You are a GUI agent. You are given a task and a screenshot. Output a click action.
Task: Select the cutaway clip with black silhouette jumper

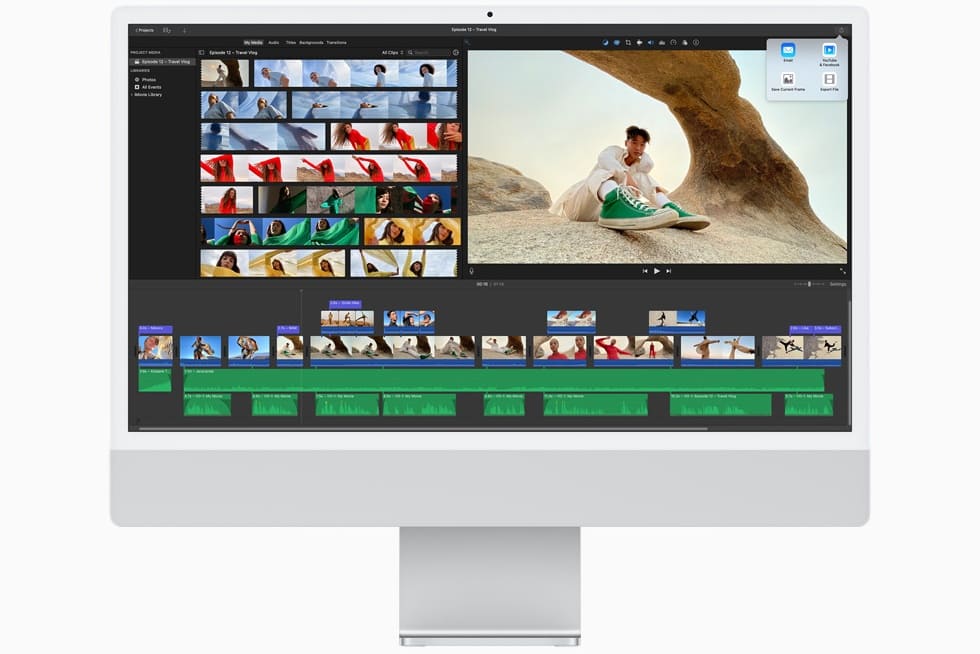tap(677, 320)
